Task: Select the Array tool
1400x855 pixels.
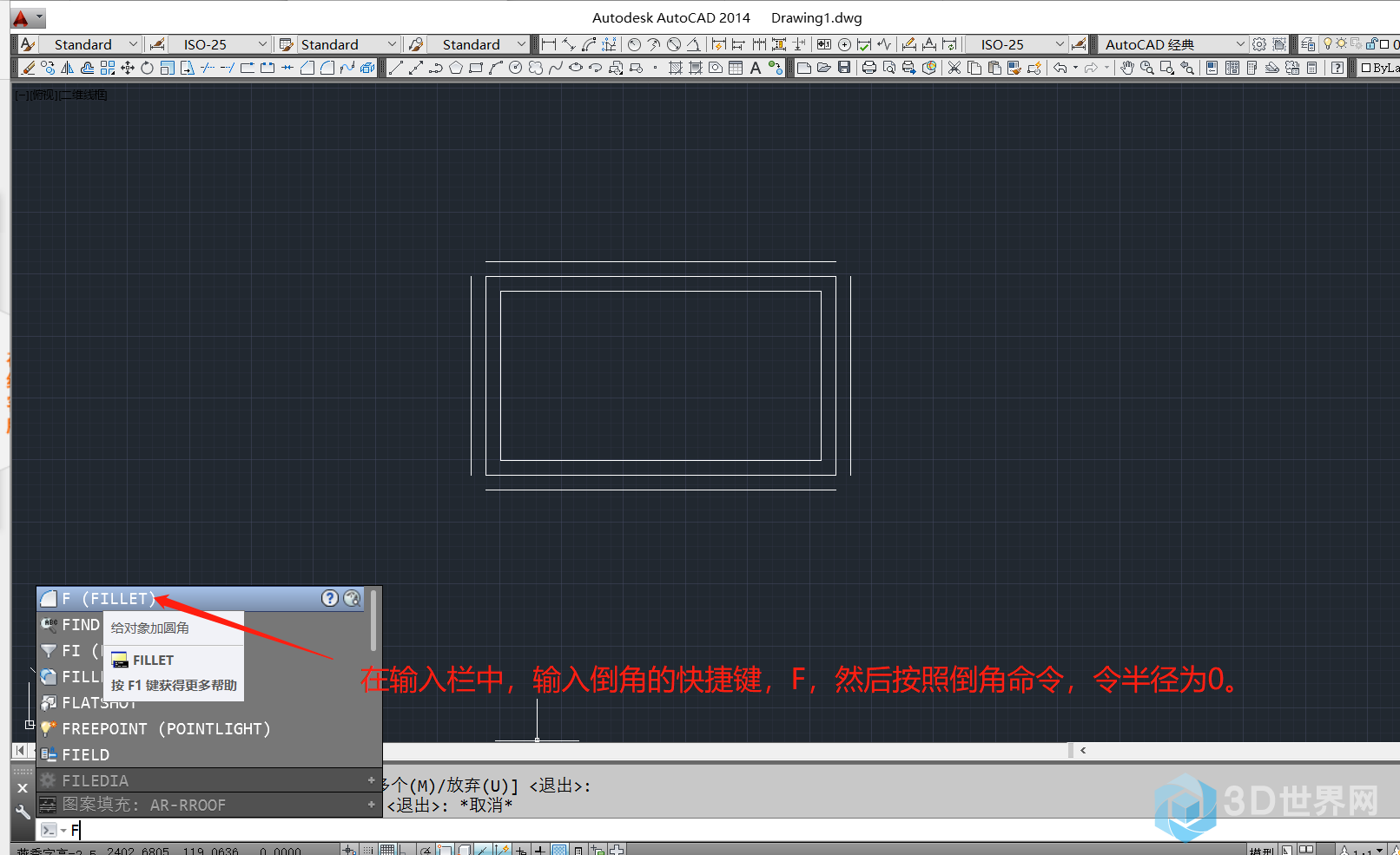Action: [108, 68]
